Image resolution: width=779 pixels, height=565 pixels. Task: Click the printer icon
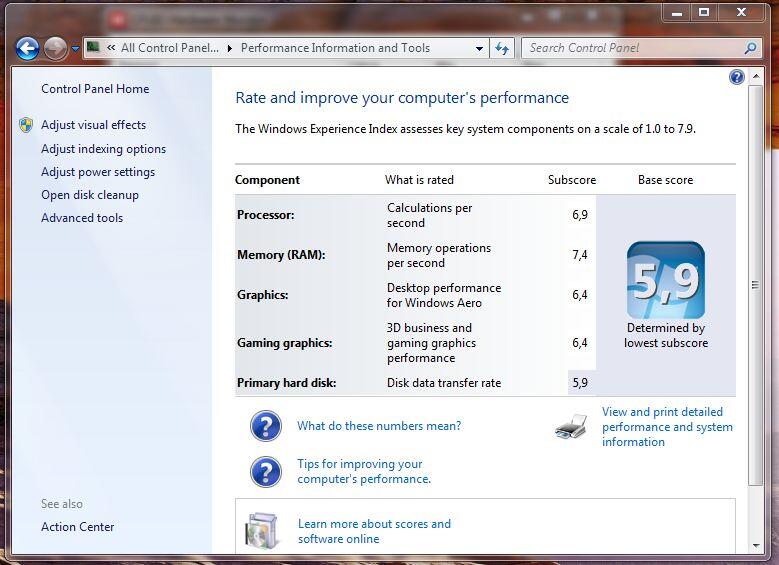pos(571,426)
